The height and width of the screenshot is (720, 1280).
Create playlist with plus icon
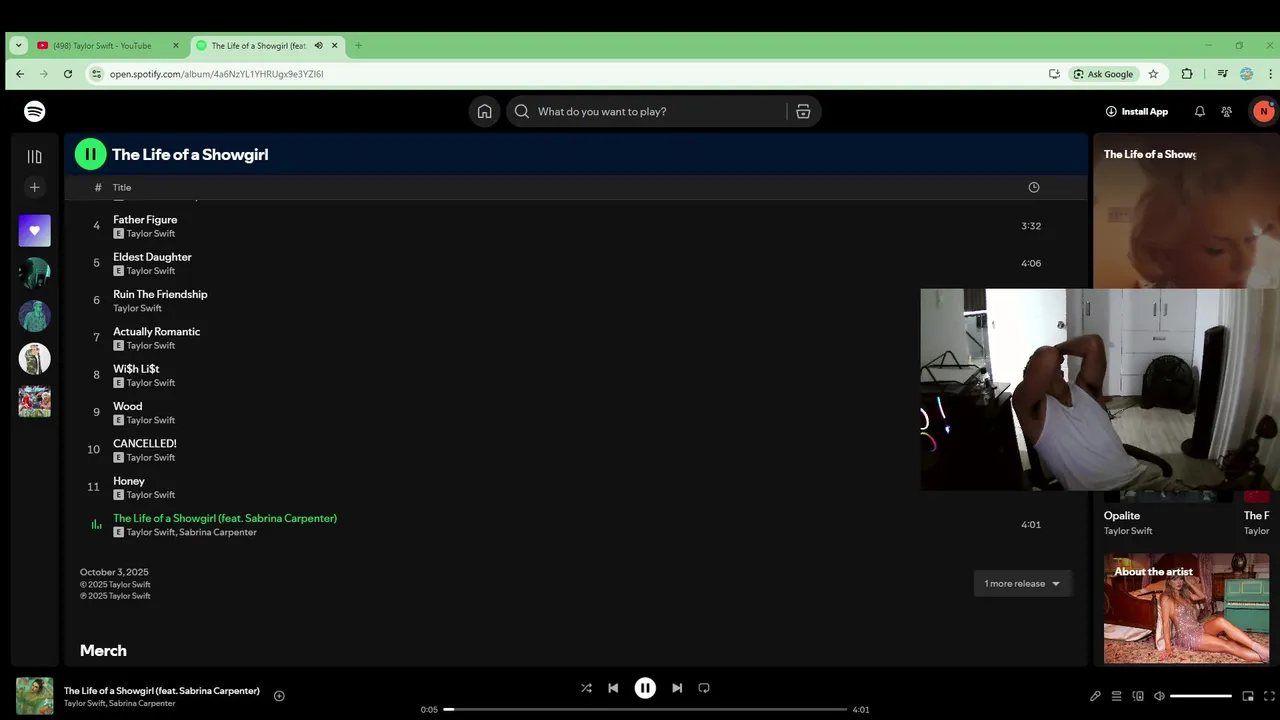click(35, 187)
